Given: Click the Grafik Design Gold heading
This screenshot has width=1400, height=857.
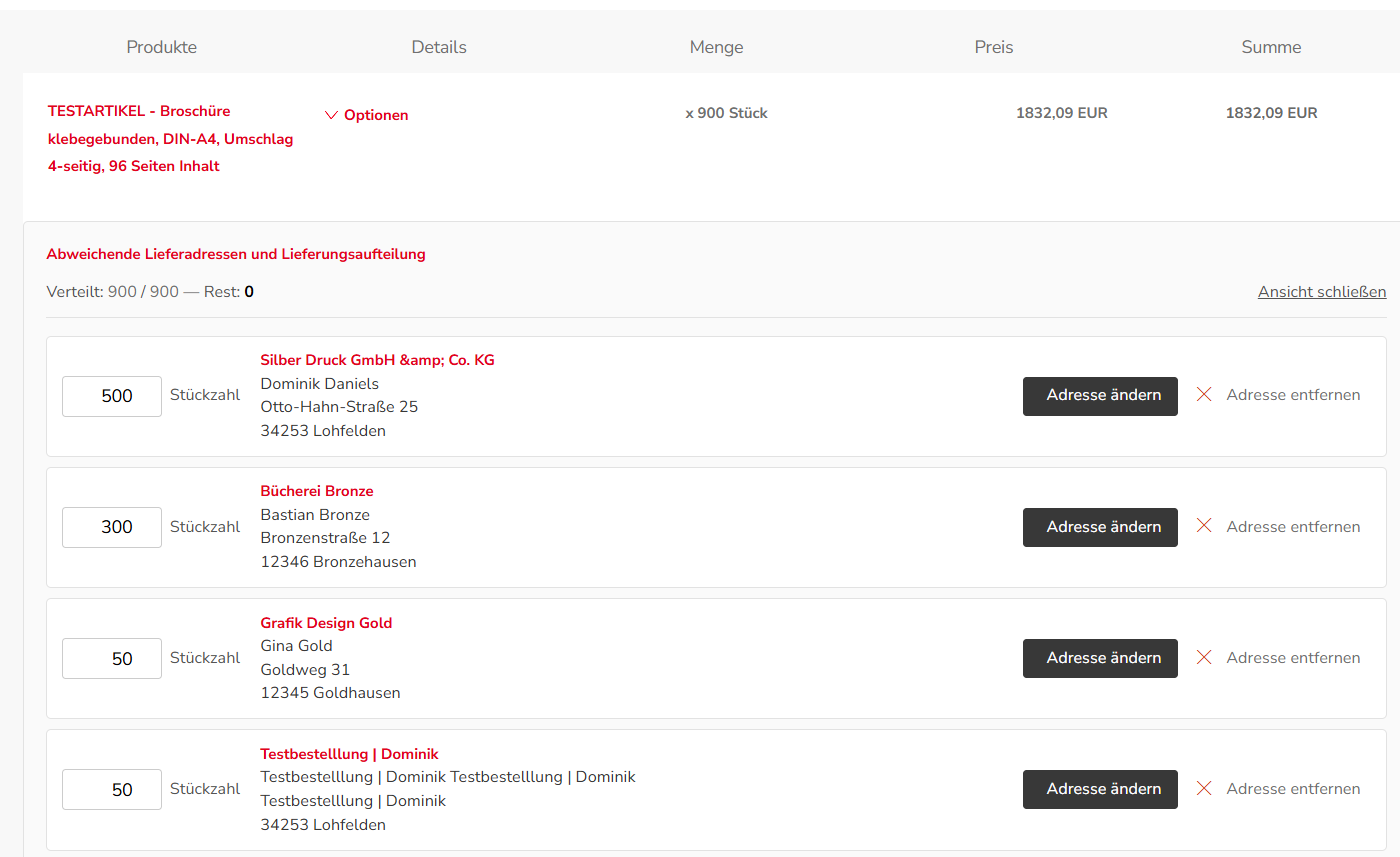Looking at the screenshot, I should click(x=326, y=623).
